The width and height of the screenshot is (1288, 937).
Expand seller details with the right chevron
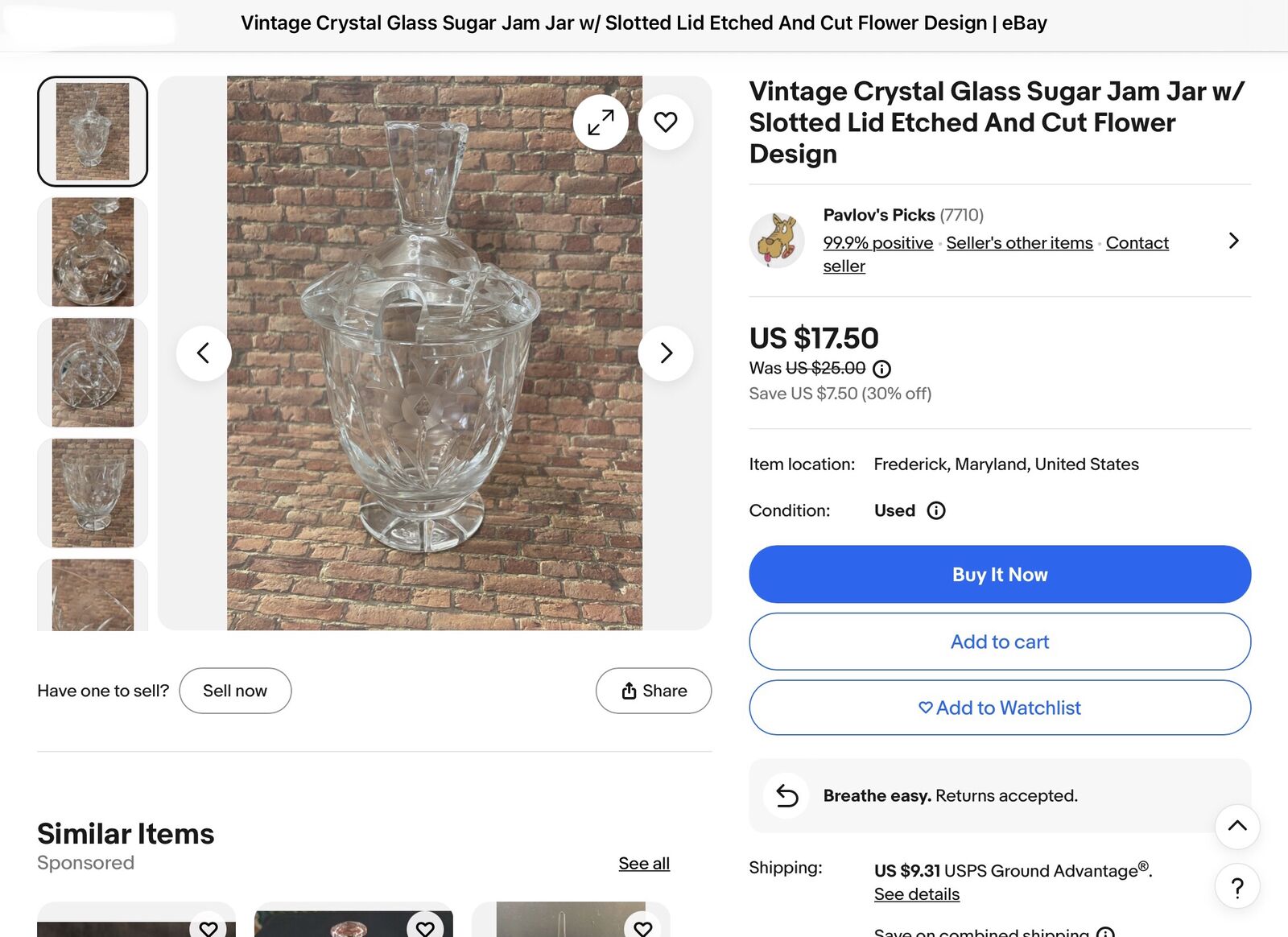click(x=1233, y=241)
